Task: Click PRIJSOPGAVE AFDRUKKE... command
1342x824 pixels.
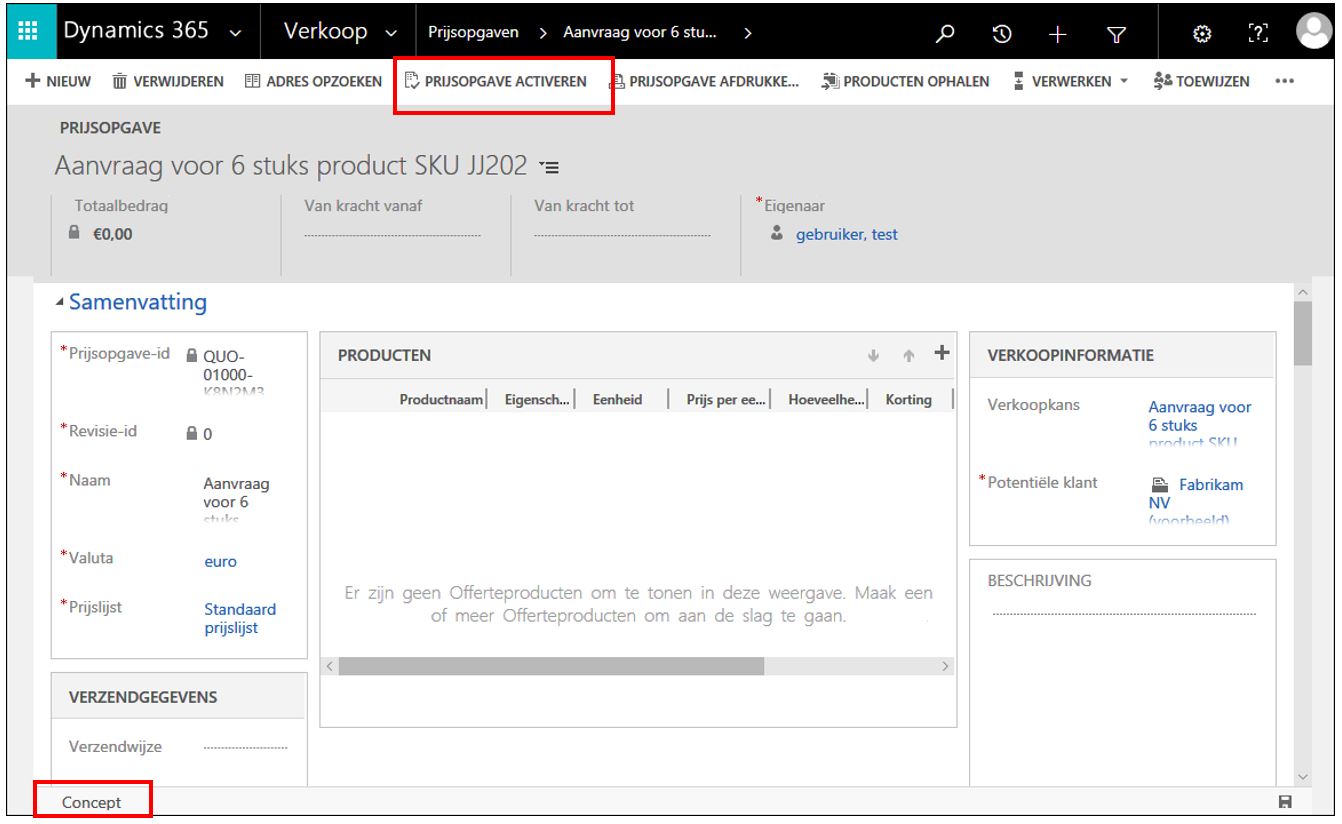Action: pos(706,81)
